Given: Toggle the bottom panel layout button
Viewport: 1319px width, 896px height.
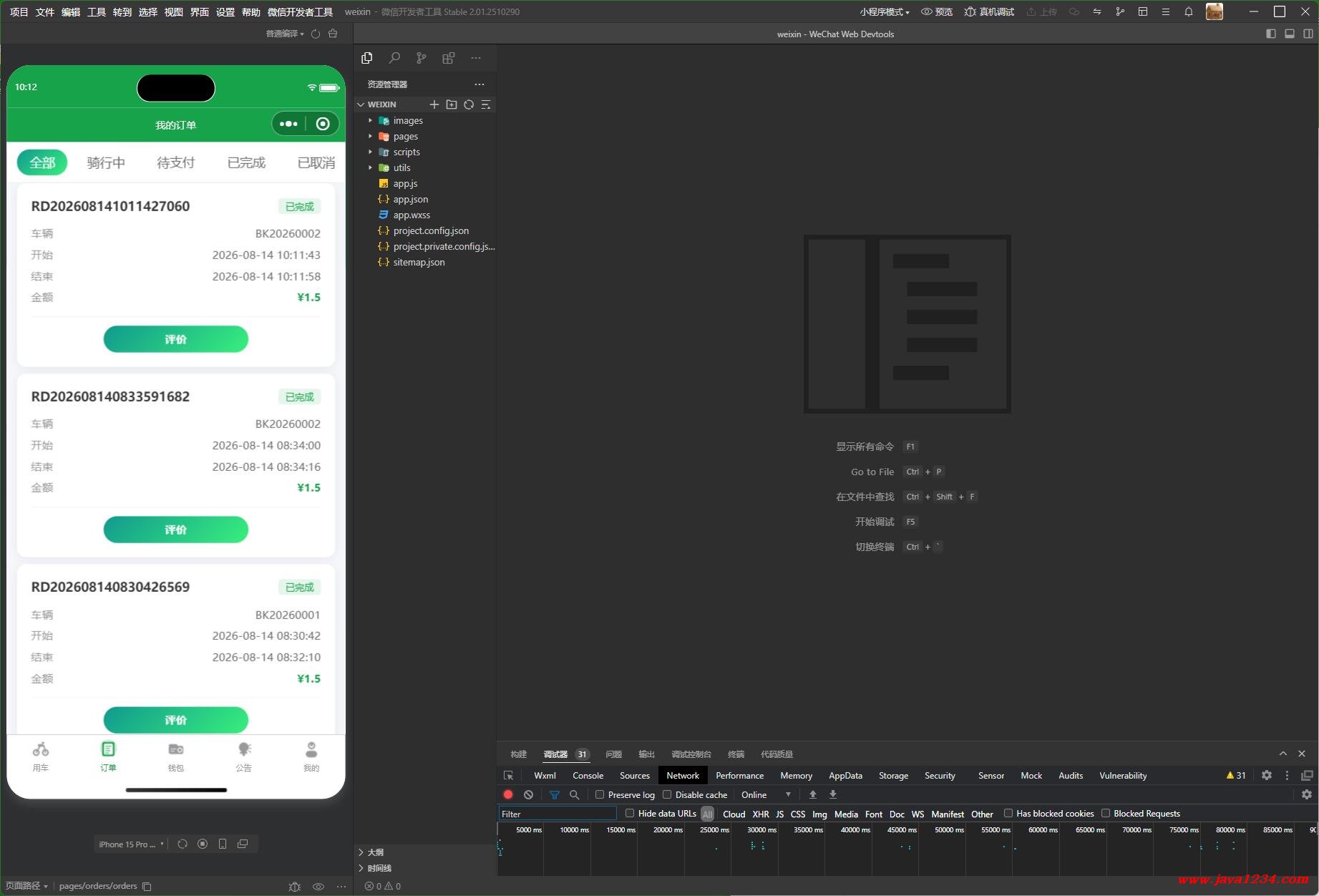Looking at the screenshot, I should (x=1290, y=34).
